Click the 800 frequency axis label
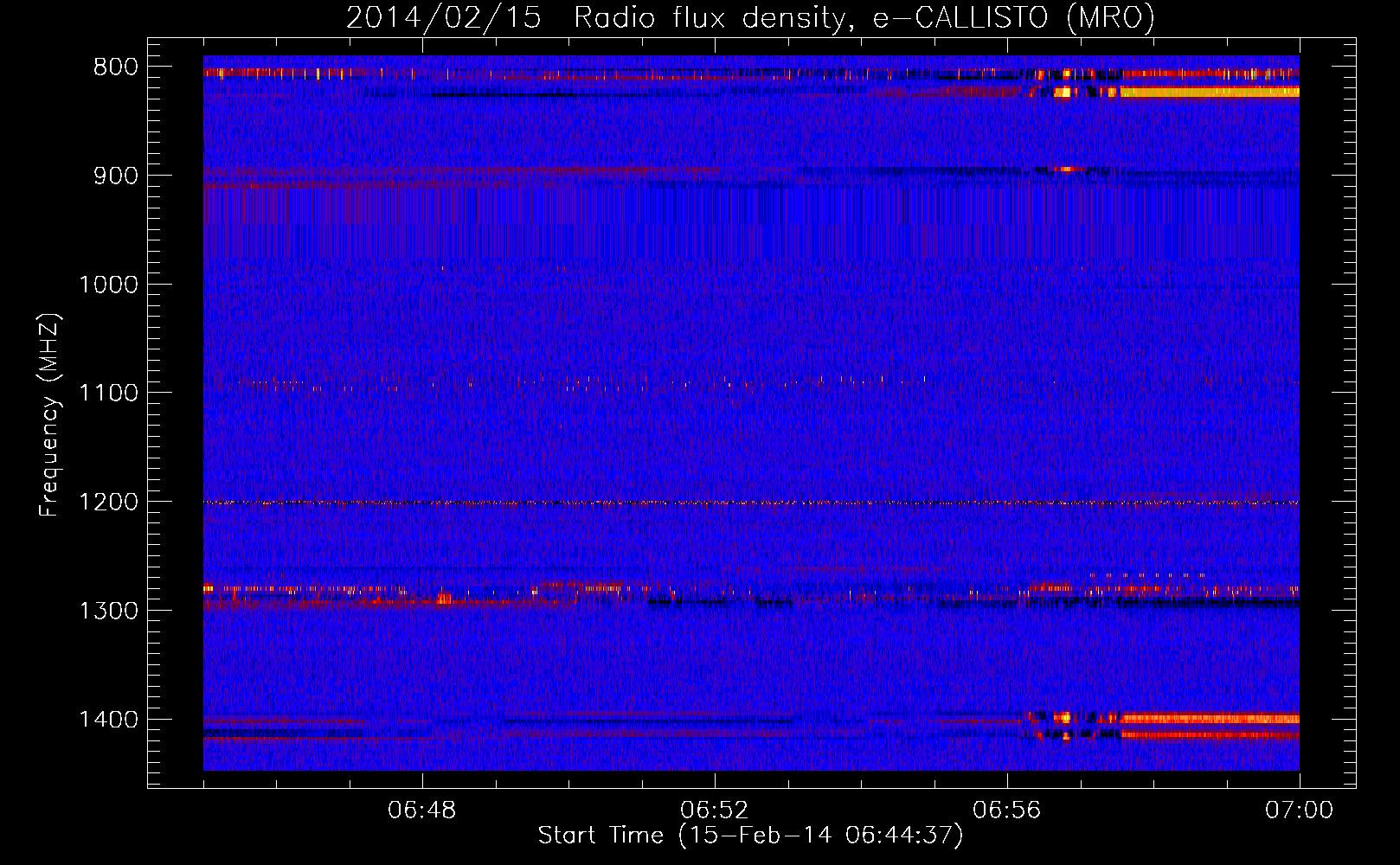This screenshot has width=1400, height=865. pos(115,67)
